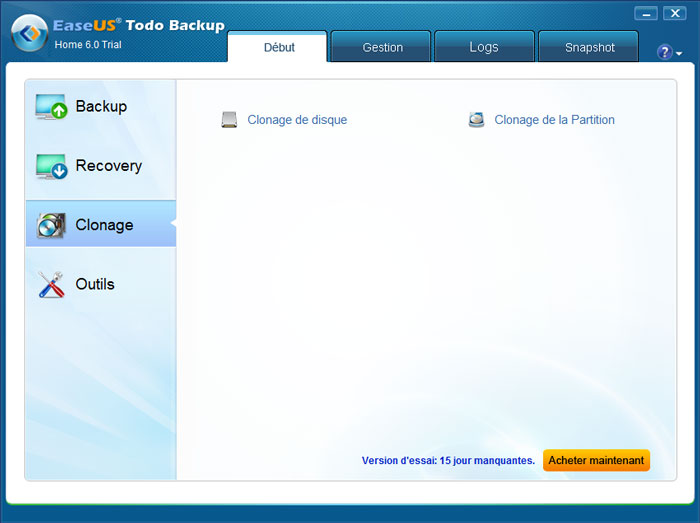Select the Snapshot tab
Viewport: 700px width, 523px height.
click(589, 47)
